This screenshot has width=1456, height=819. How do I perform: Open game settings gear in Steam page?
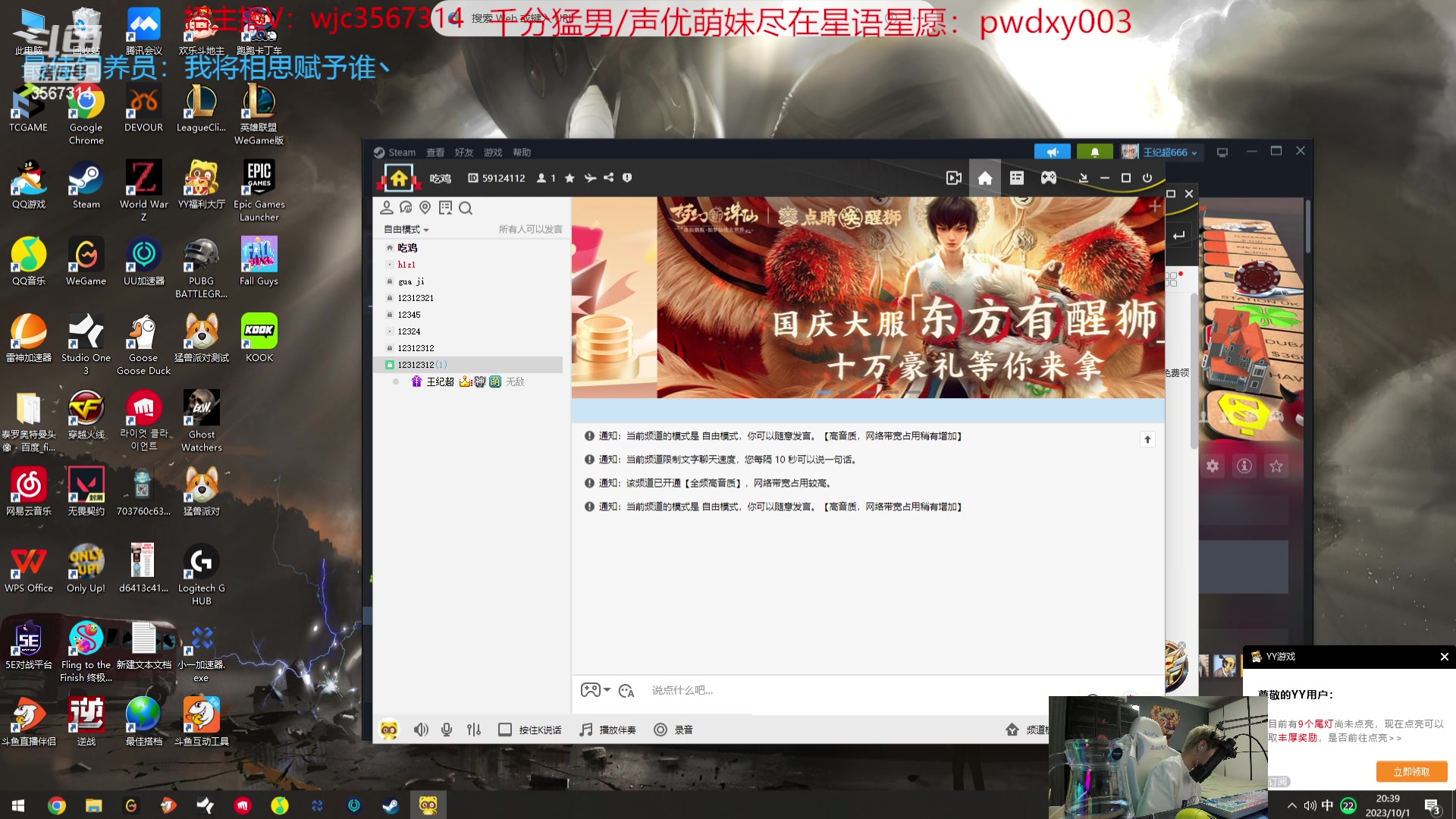tap(1213, 466)
